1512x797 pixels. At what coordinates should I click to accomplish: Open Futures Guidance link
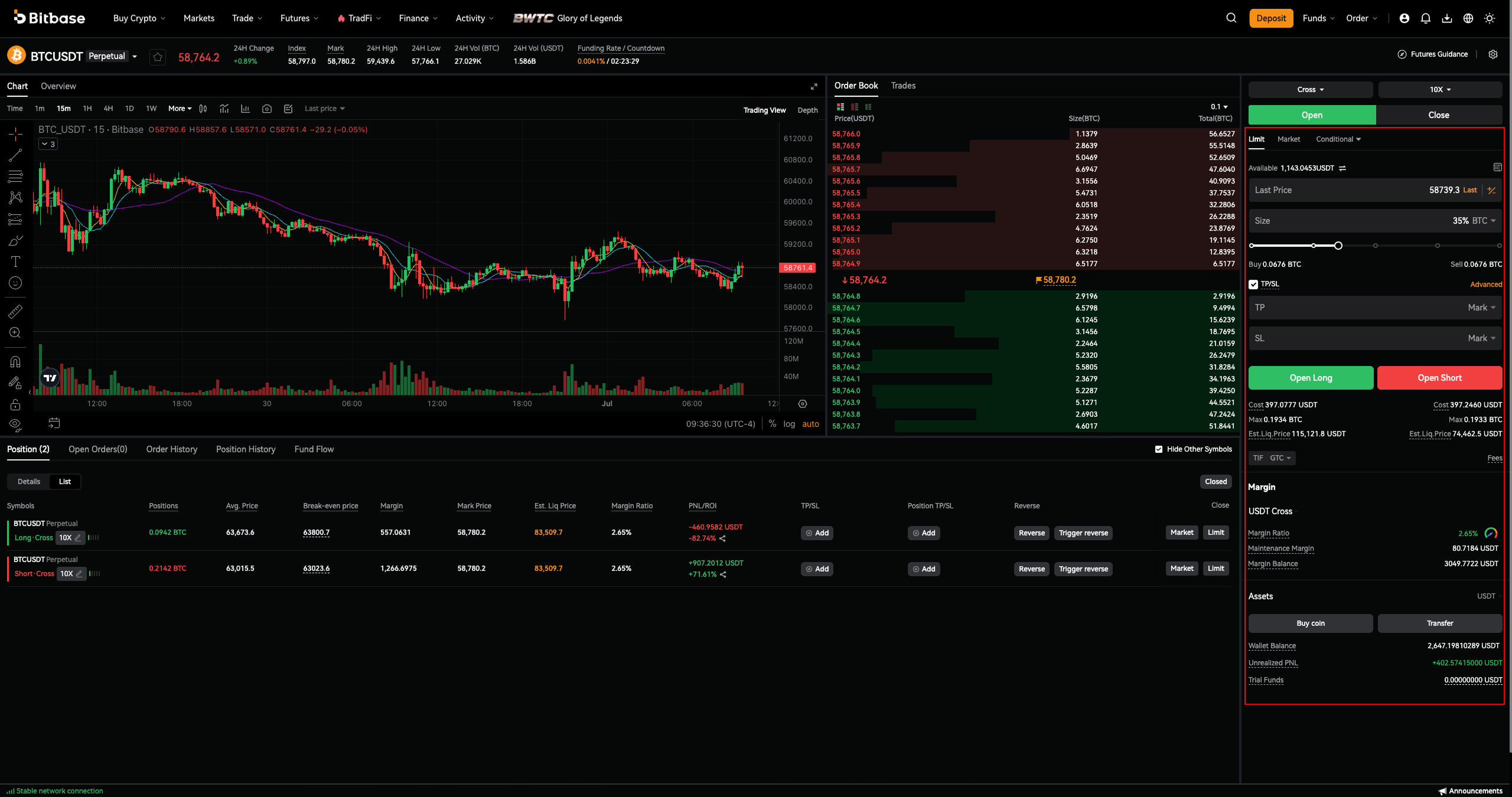[x=1433, y=54]
